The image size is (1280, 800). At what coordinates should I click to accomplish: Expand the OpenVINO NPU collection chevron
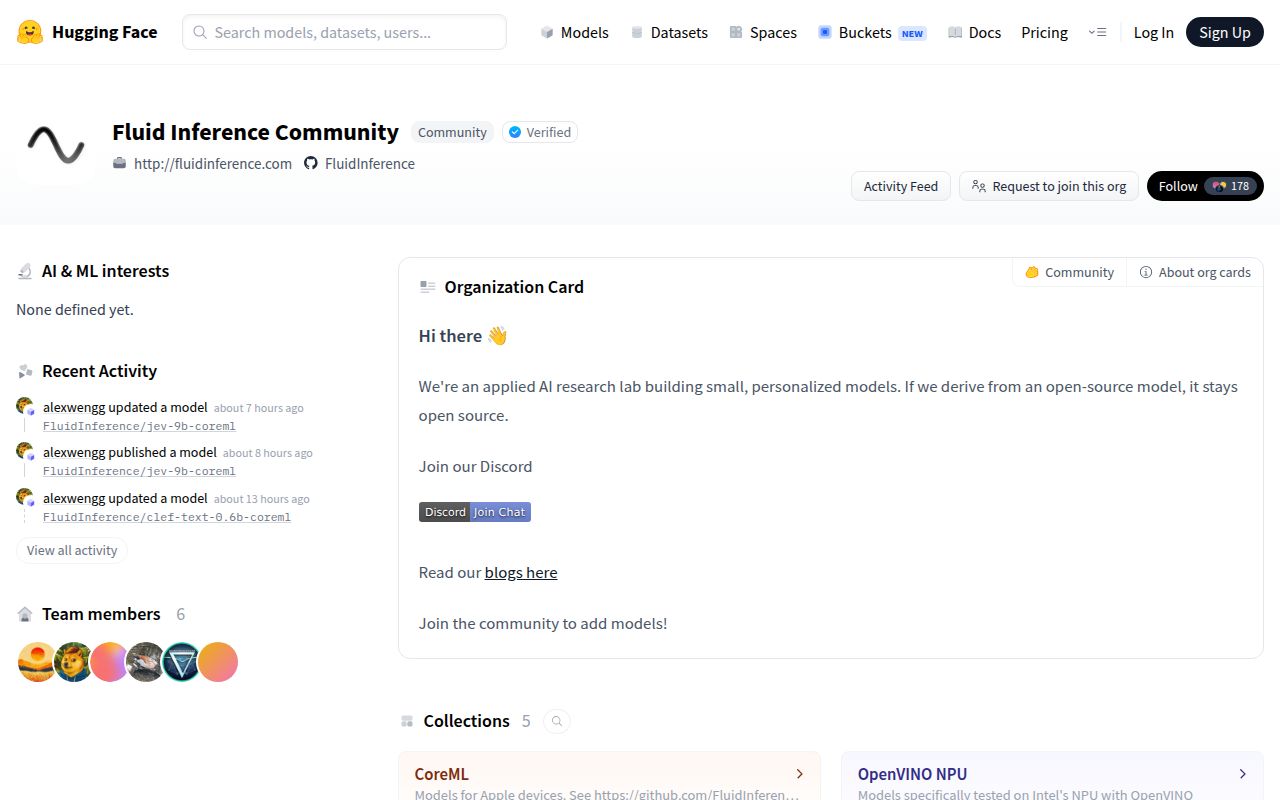pyautogui.click(x=1243, y=774)
